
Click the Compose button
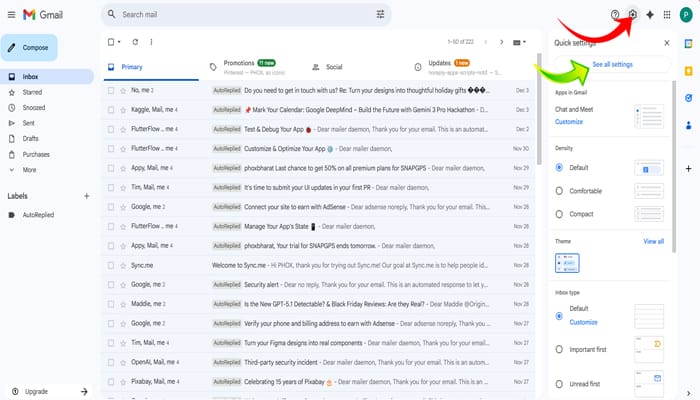pyautogui.click(x=29, y=48)
